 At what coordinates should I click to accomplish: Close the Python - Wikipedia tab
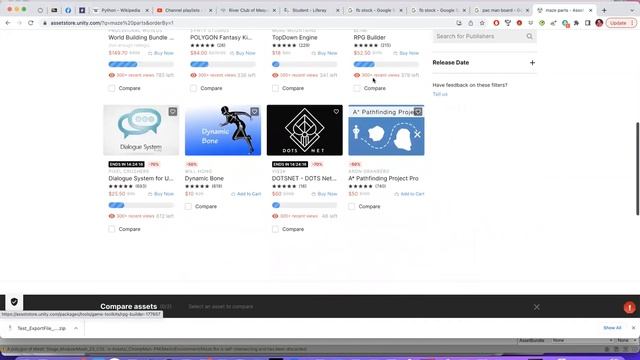tap(147, 10)
